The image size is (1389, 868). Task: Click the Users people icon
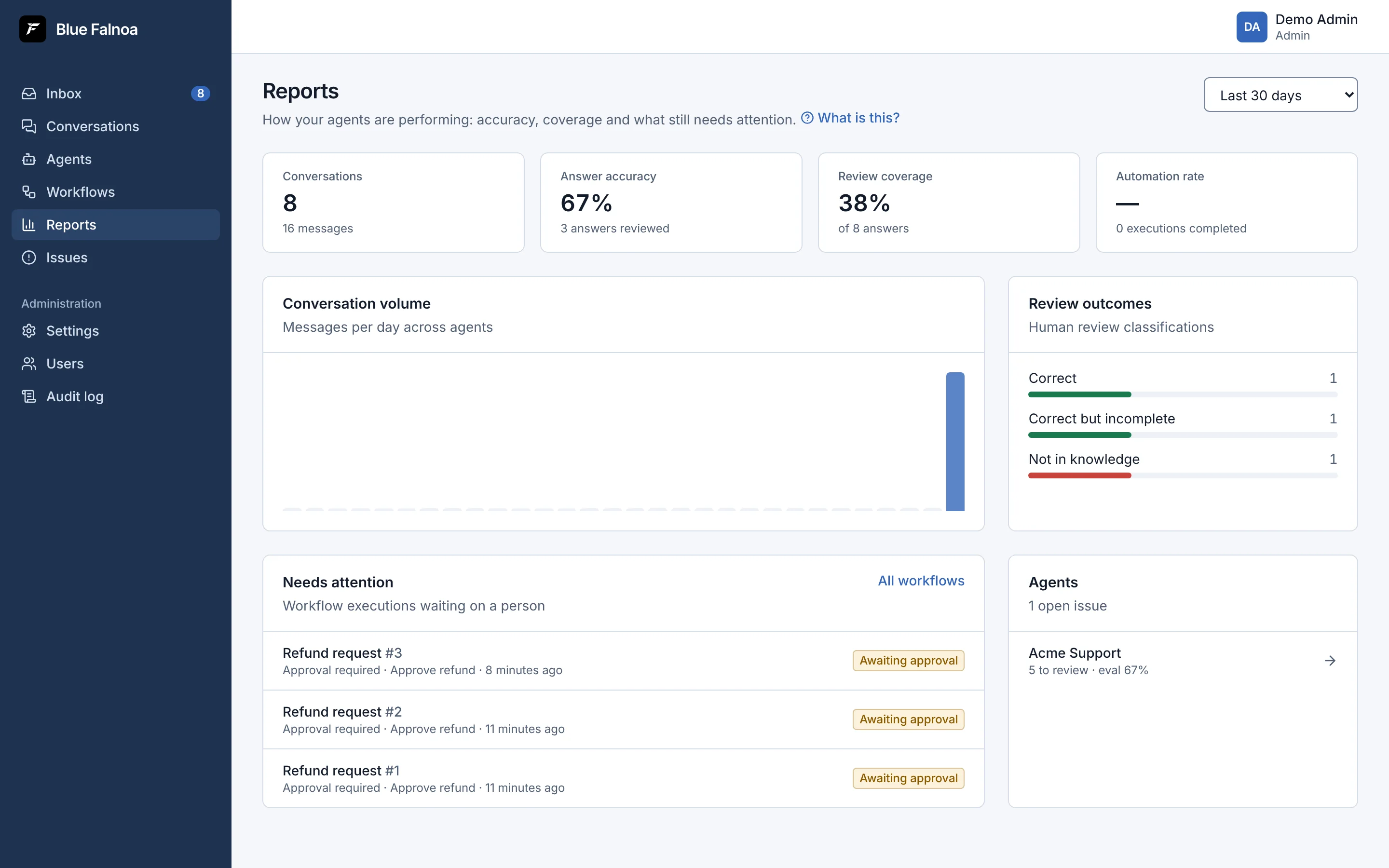click(29, 364)
